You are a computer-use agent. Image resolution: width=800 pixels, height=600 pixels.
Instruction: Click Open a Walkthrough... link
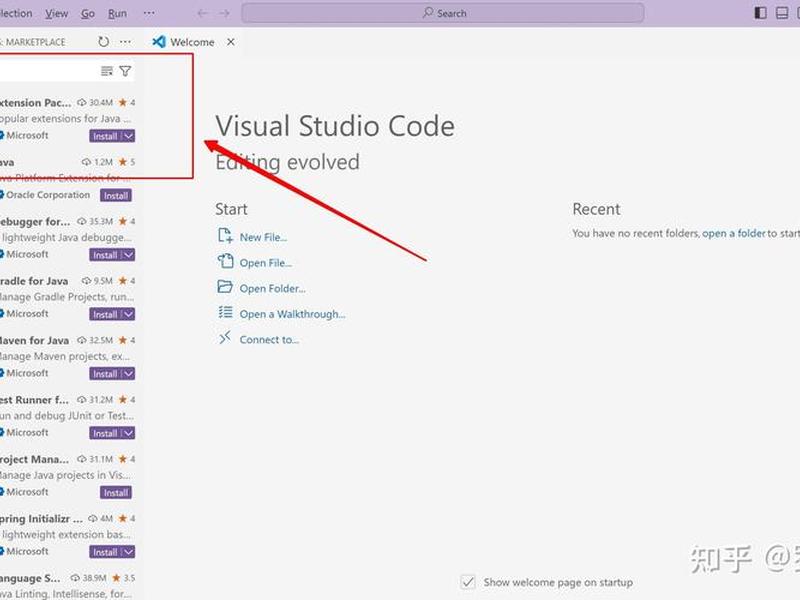point(292,314)
